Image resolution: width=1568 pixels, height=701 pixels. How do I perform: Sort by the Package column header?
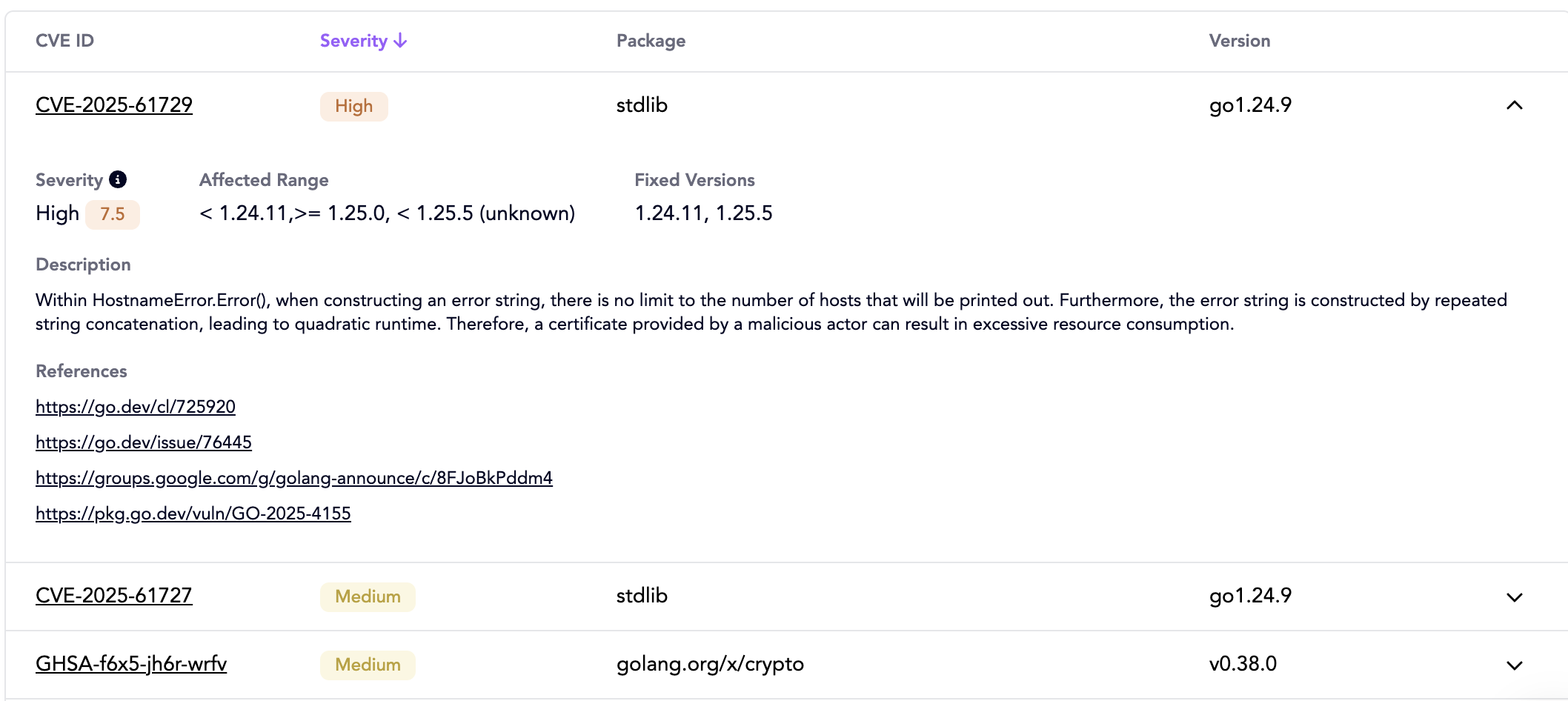coord(651,41)
